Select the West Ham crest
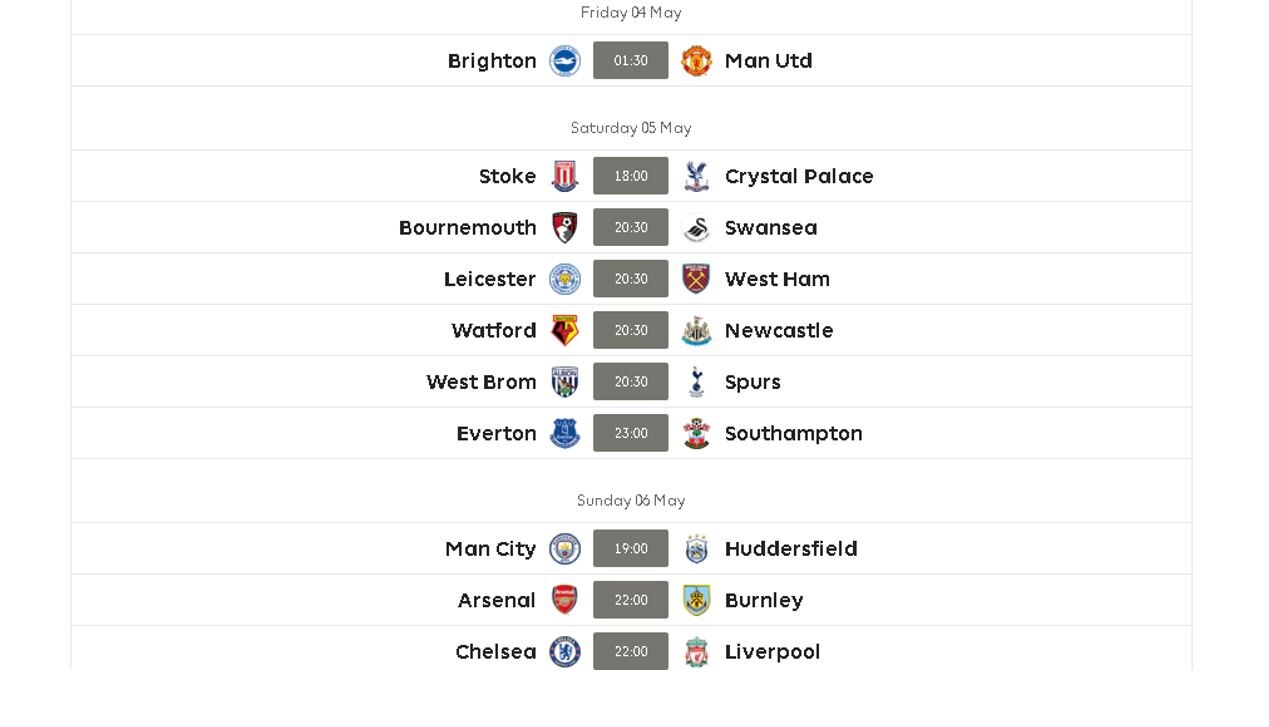Screen dimensions: 1269x727 pos(696,279)
